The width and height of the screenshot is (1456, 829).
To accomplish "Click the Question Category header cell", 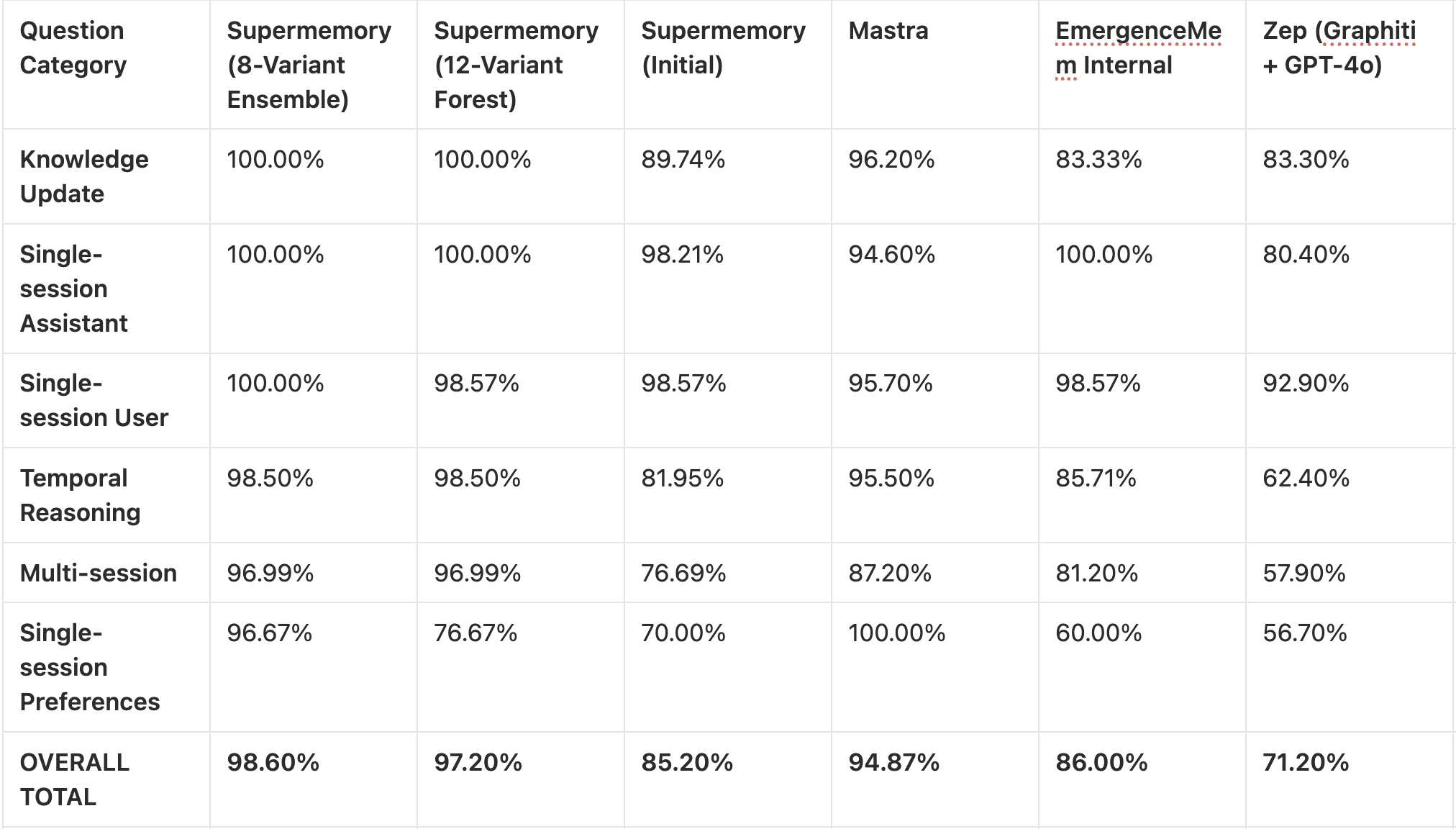I will [x=73, y=48].
